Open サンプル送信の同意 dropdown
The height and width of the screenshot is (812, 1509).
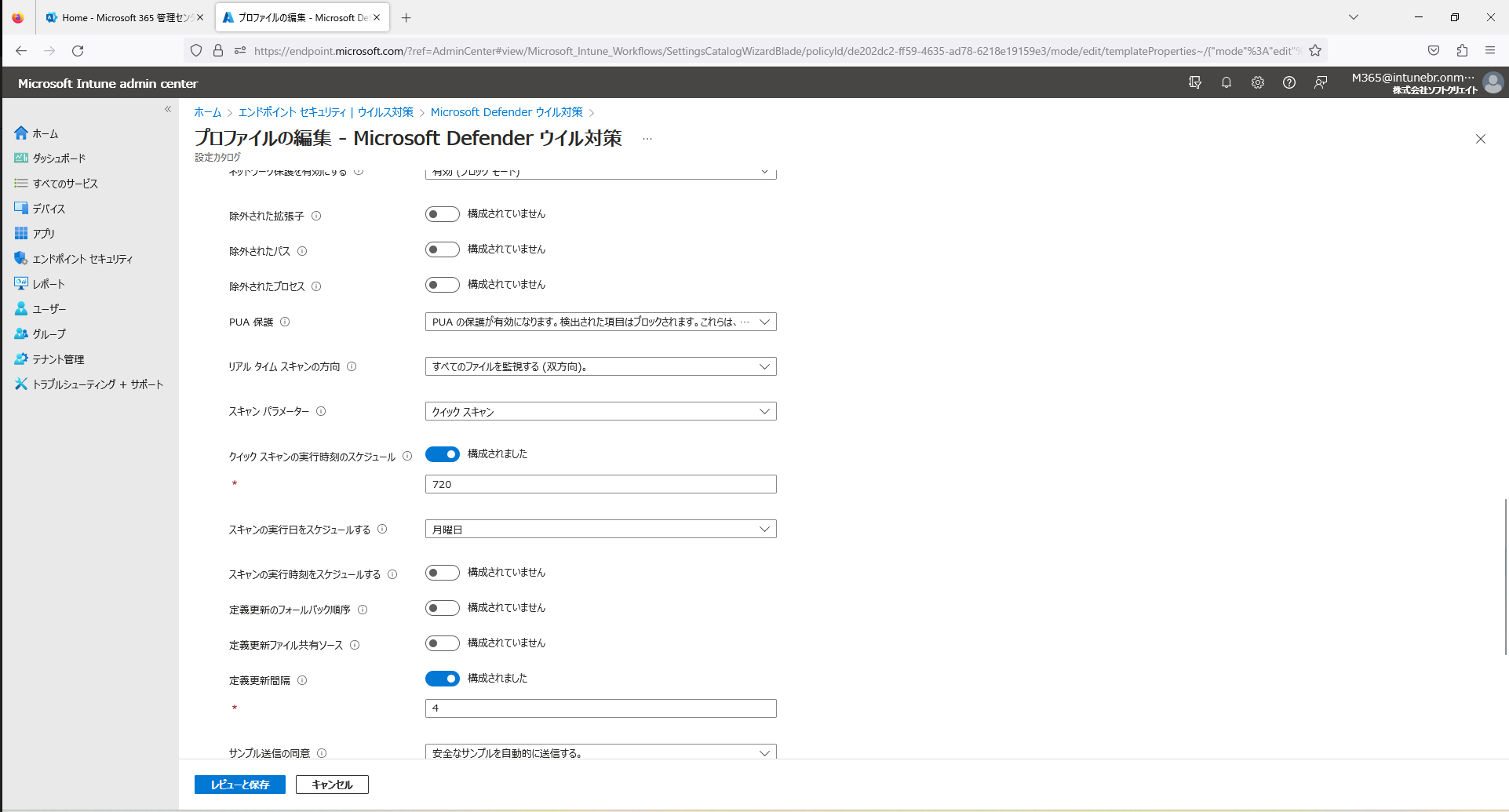(601, 752)
